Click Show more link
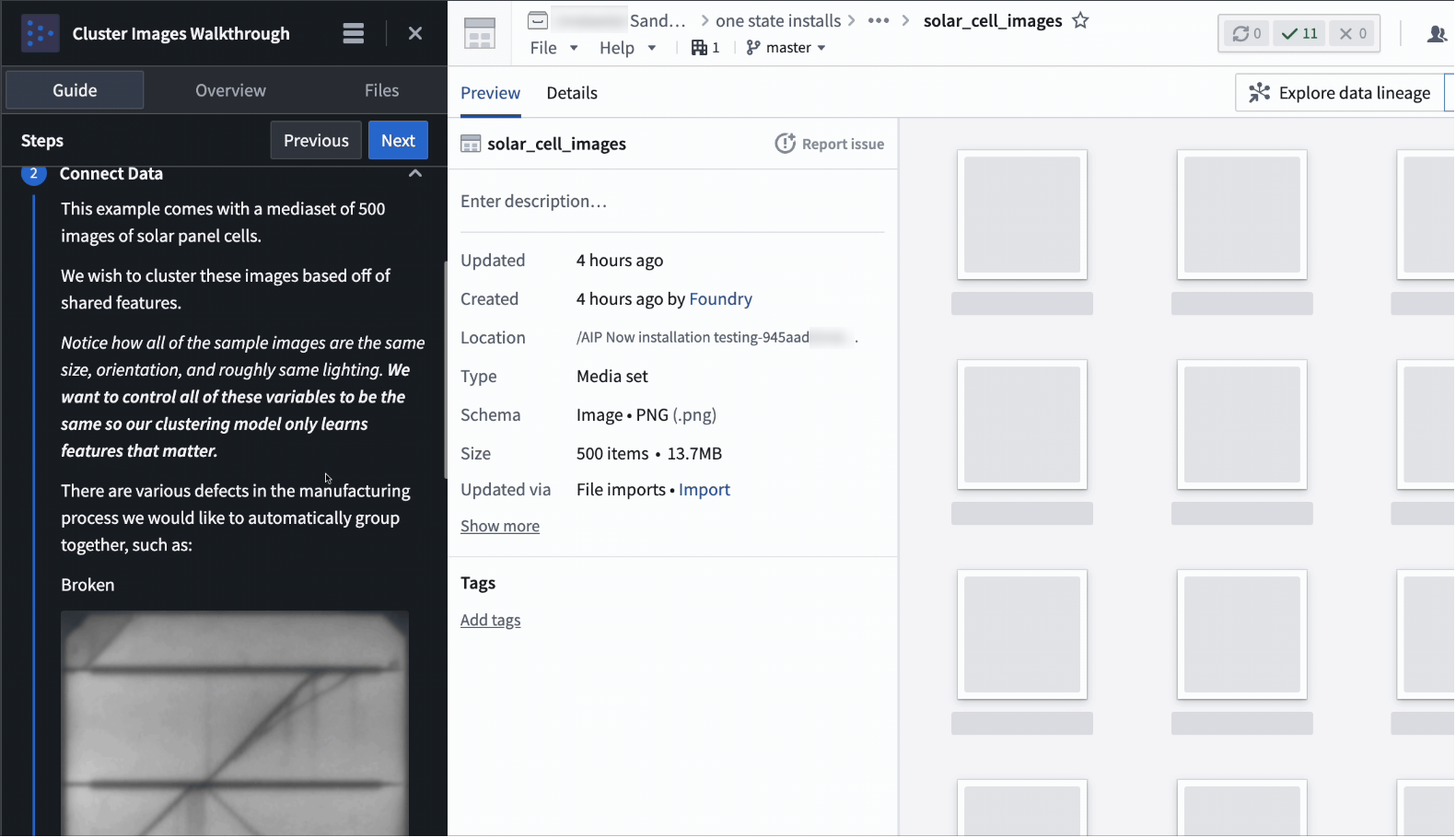The height and width of the screenshot is (837, 1456). [500, 526]
